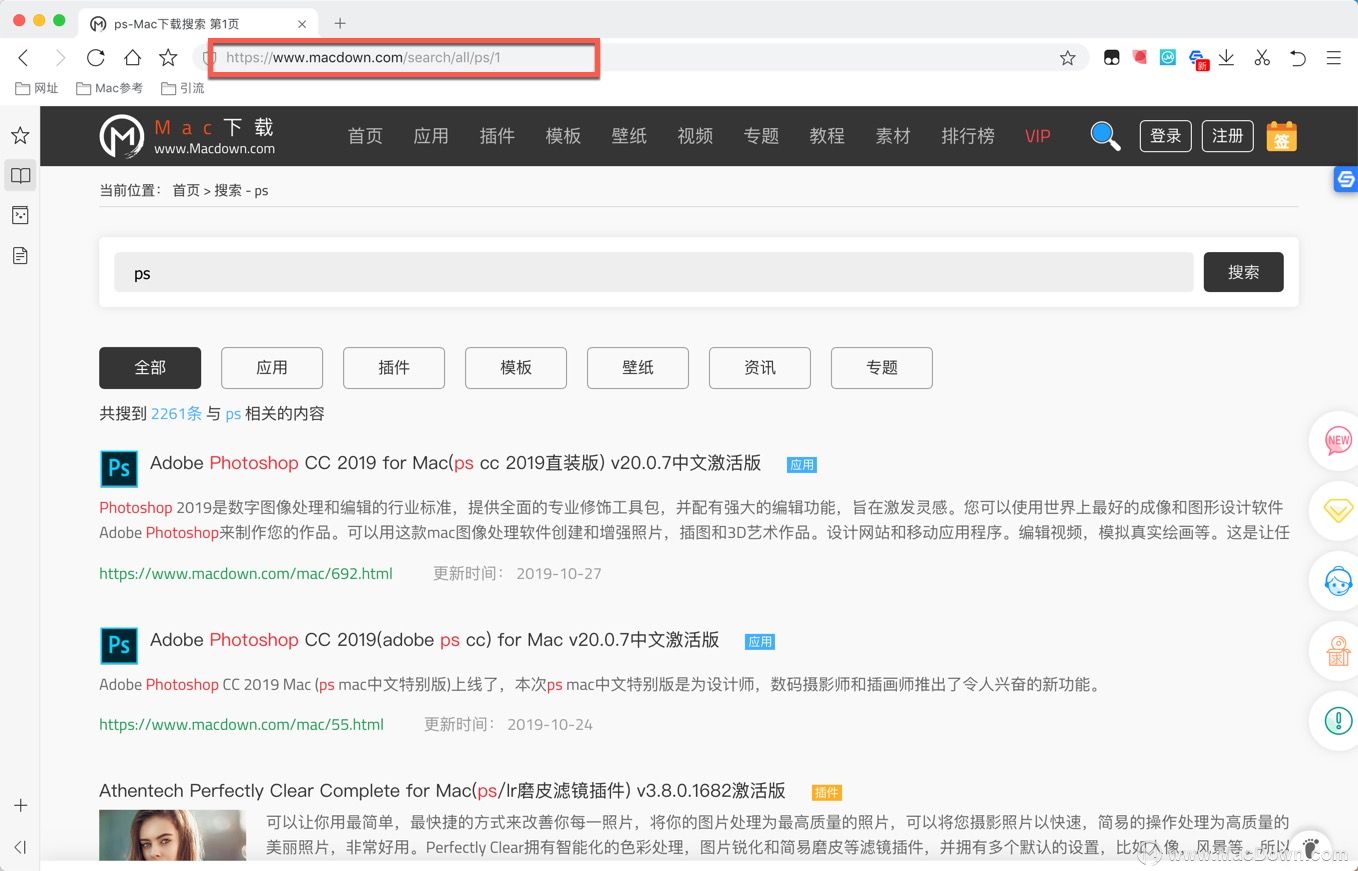Open 教程 in the site navigation
Viewport: 1358px width, 871px height.
point(827,136)
